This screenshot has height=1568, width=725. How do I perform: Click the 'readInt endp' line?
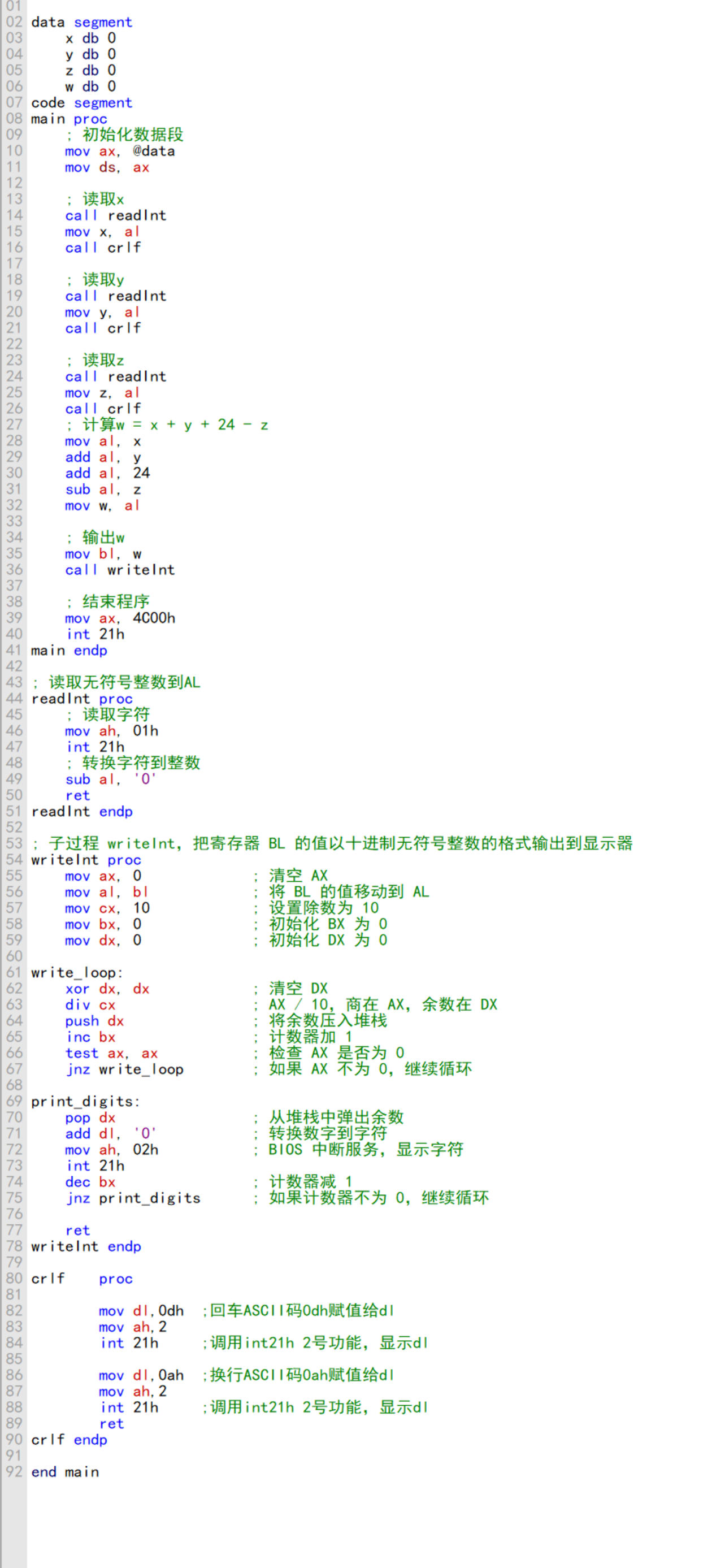click(82, 811)
